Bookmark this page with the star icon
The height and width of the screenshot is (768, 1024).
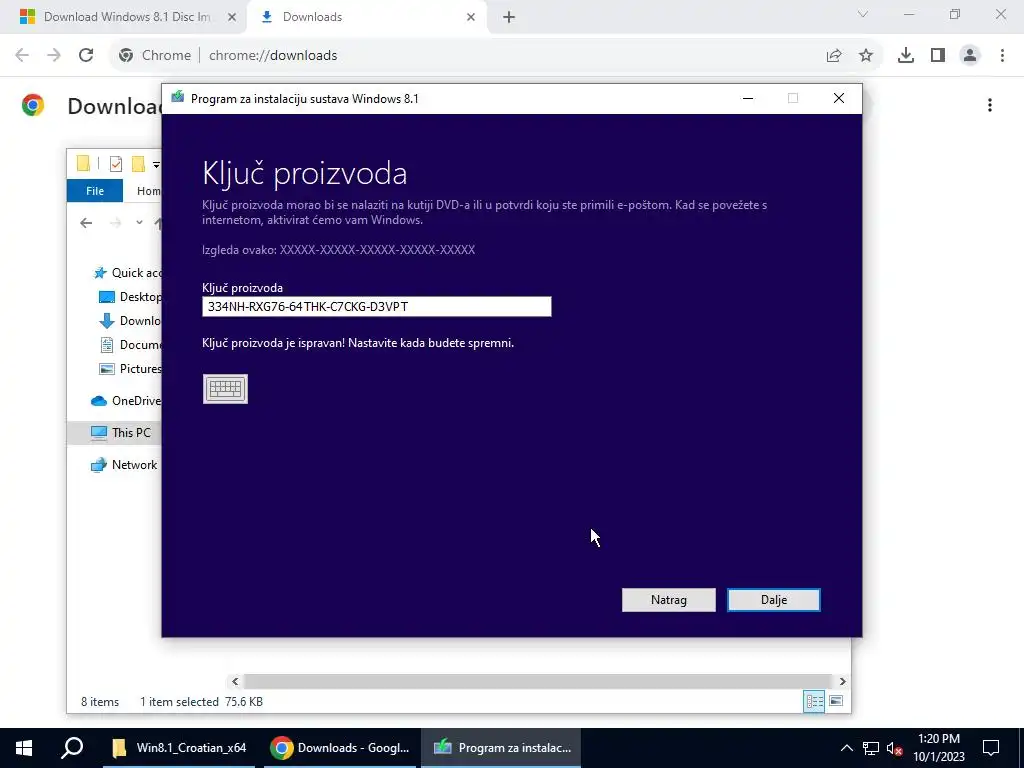[866, 56]
